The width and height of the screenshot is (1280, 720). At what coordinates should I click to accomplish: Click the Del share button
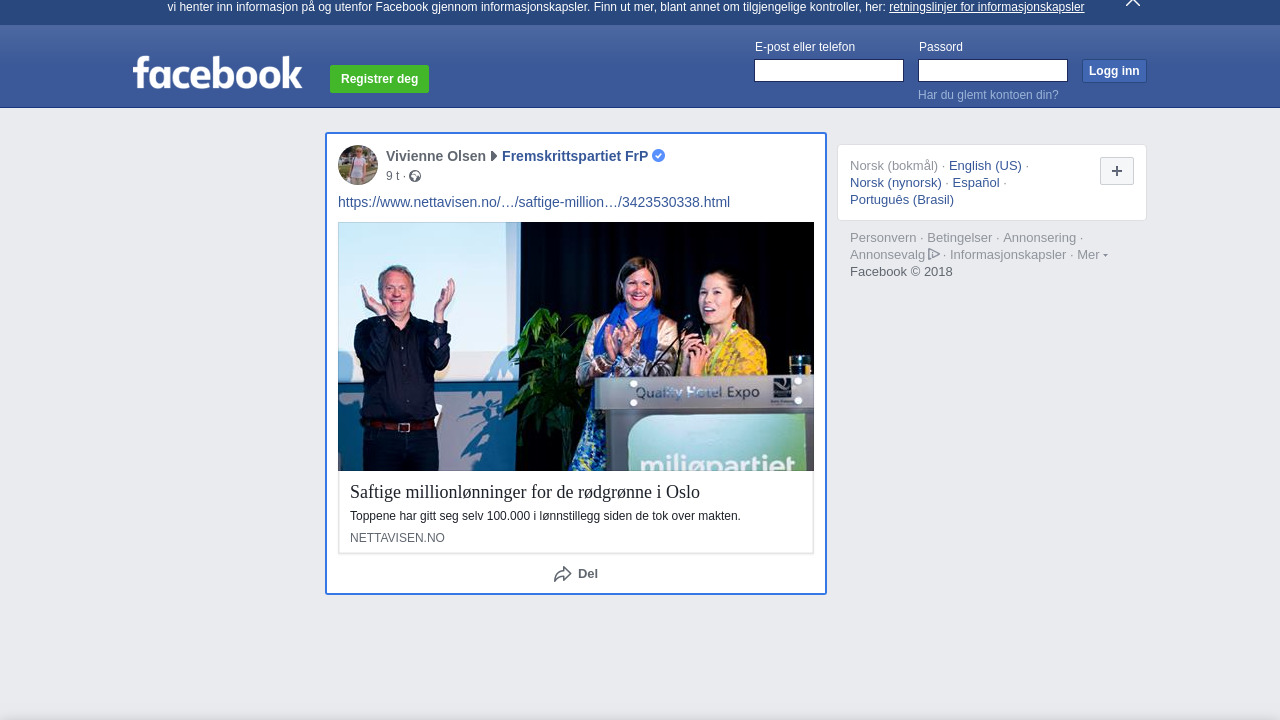[576, 574]
